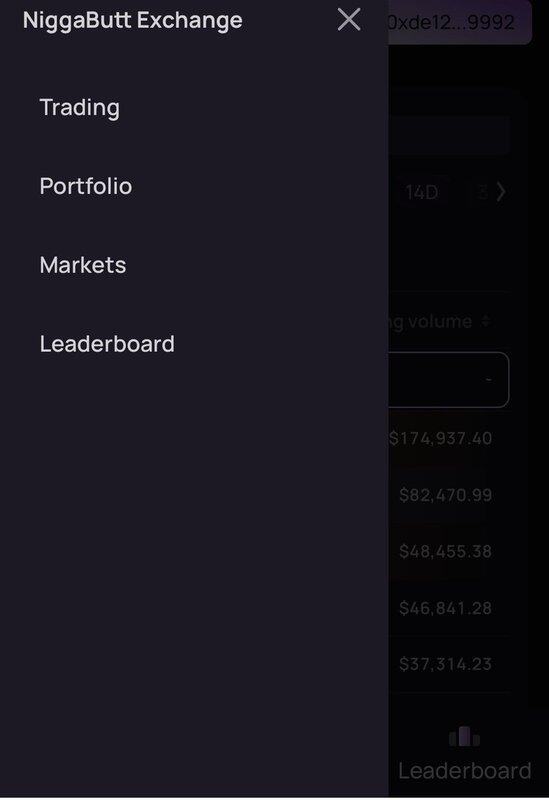Click the exchange title at the menu top

[133, 20]
